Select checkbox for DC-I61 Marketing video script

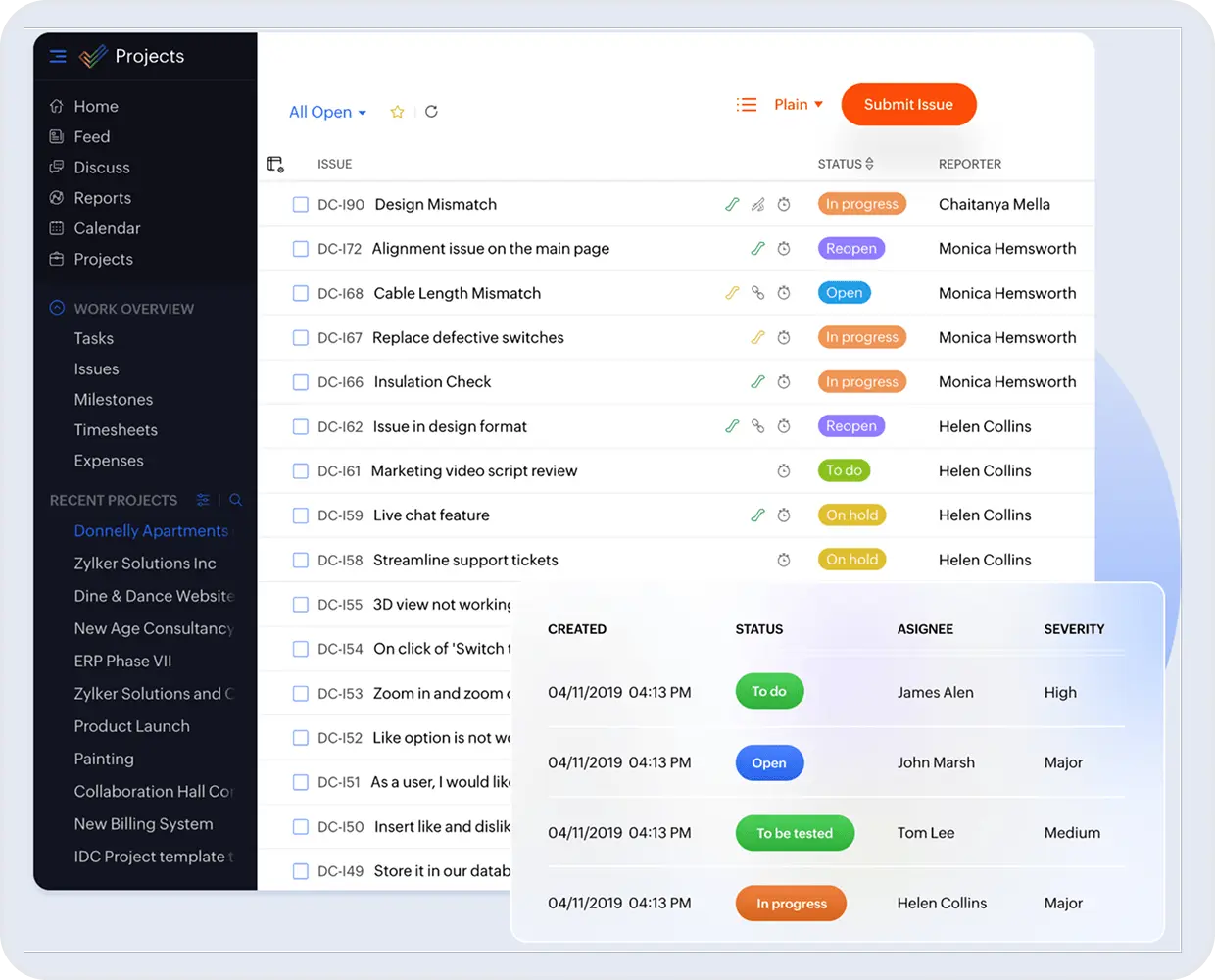(301, 471)
